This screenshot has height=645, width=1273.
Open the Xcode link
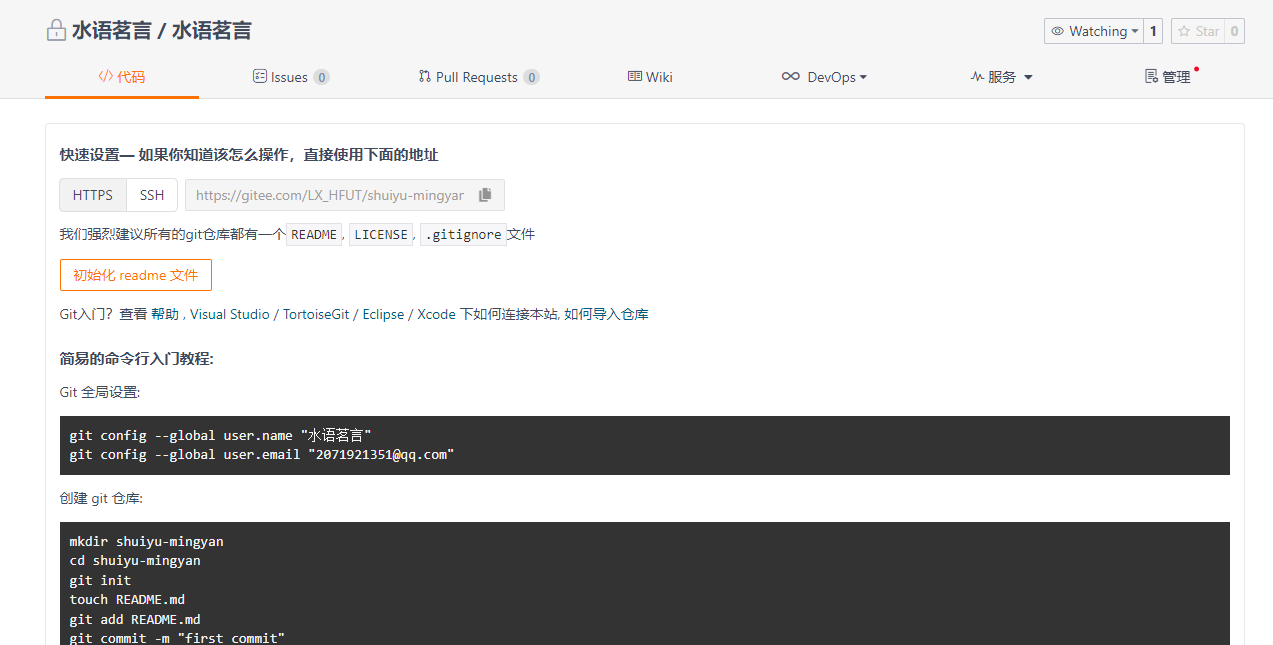click(436, 314)
